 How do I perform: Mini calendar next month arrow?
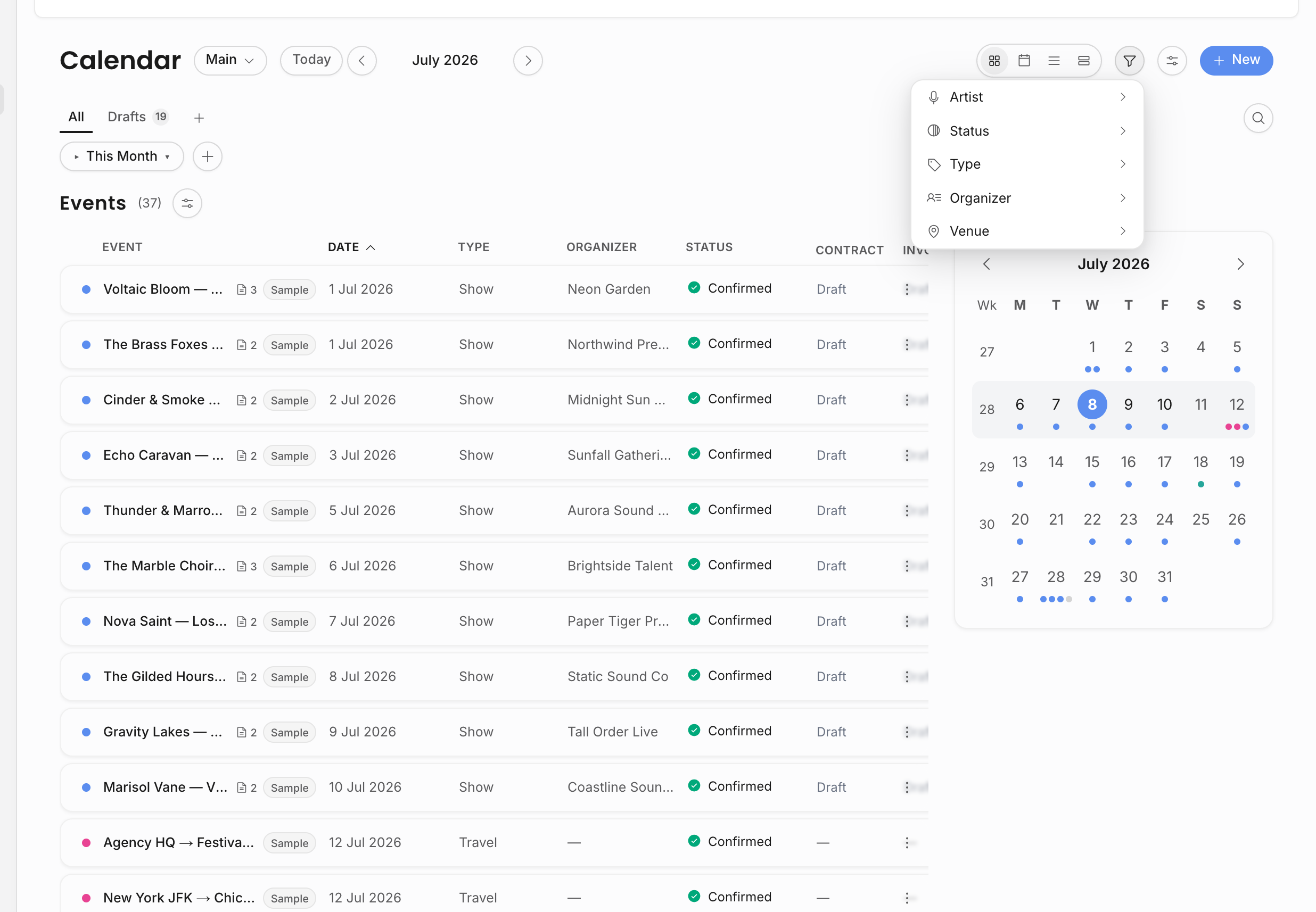1240,264
